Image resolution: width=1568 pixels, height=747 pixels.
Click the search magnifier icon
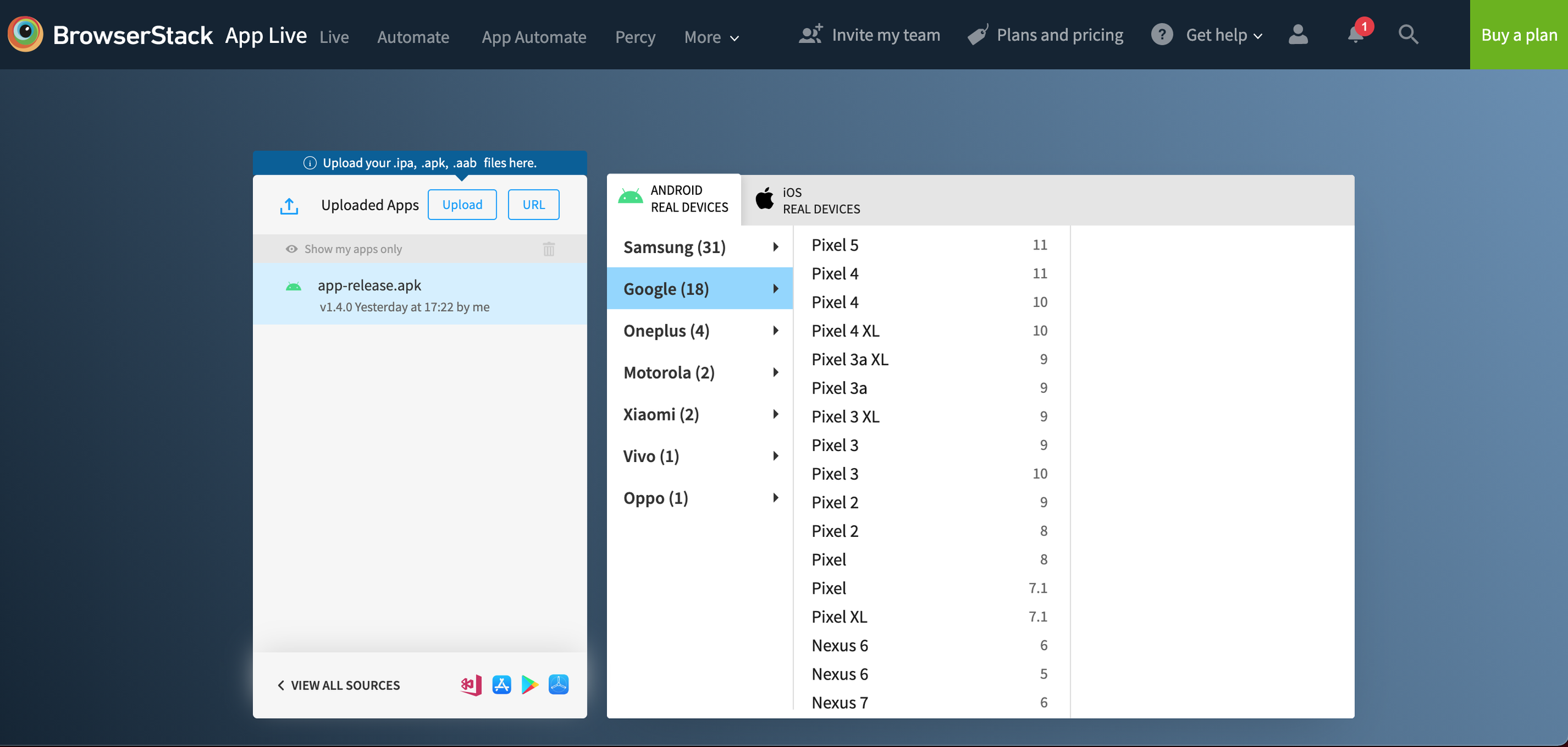(x=1408, y=34)
